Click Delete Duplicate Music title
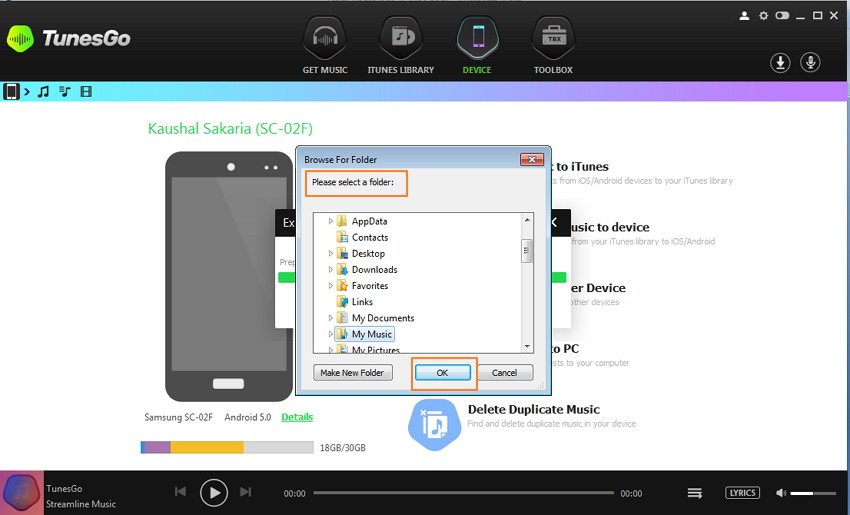This screenshot has width=850, height=515. 534,409
